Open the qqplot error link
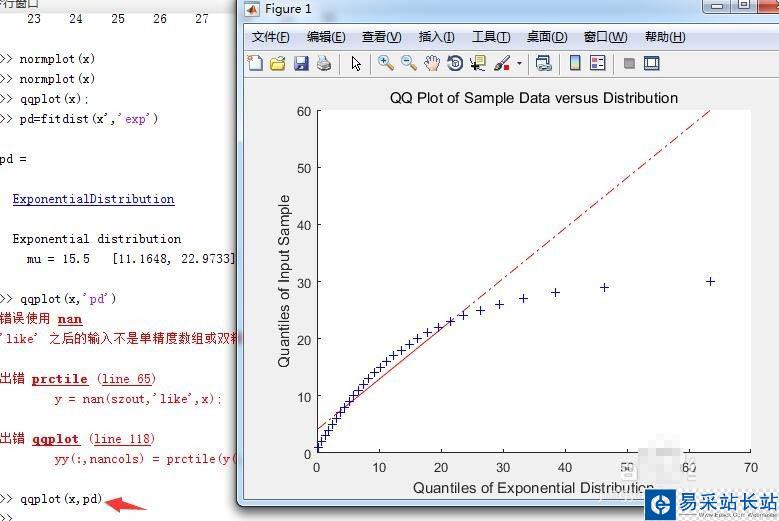Viewport: 779px width, 521px height. [x=56, y=439]
